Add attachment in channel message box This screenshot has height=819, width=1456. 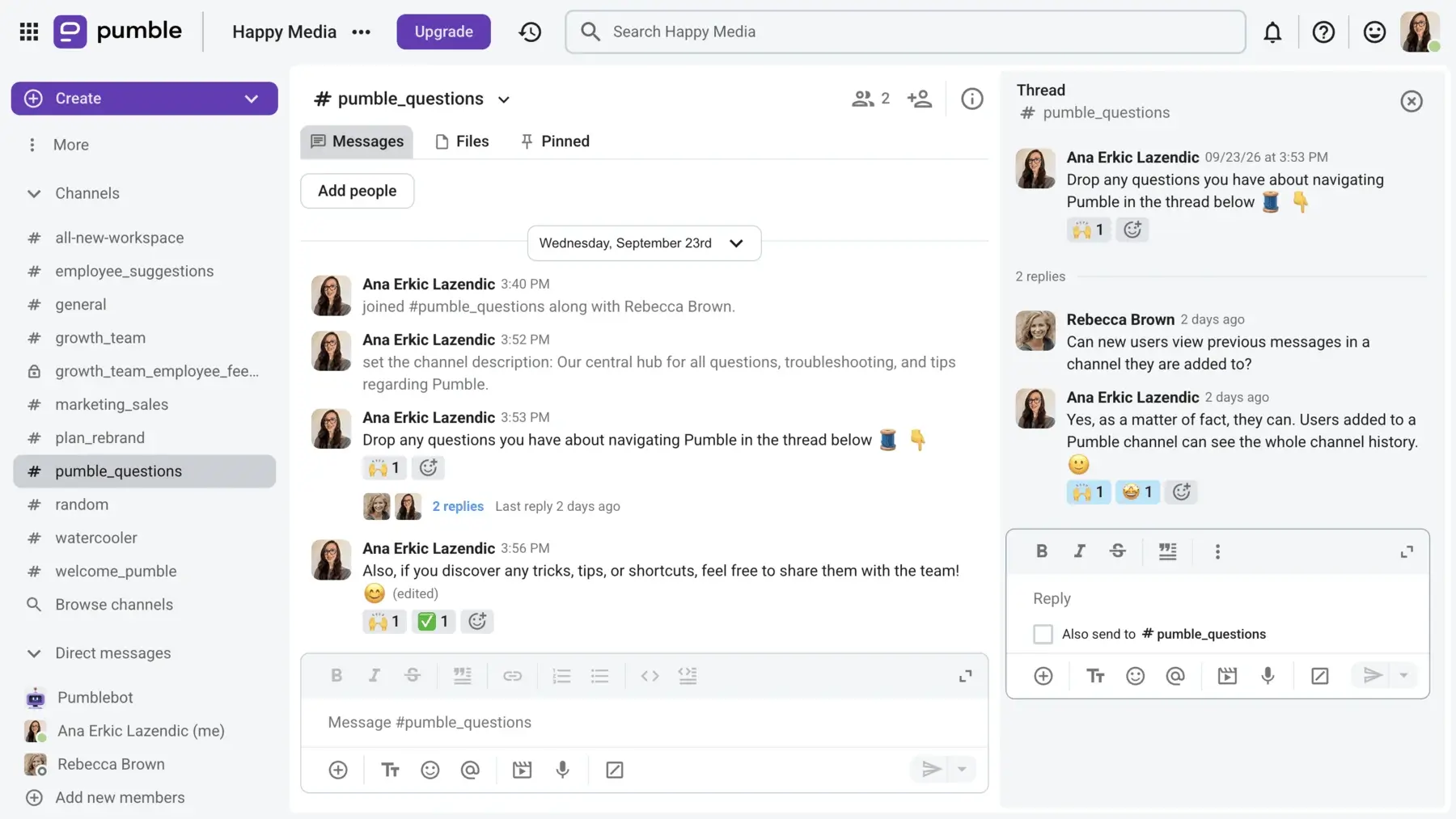tap(338, 770)
